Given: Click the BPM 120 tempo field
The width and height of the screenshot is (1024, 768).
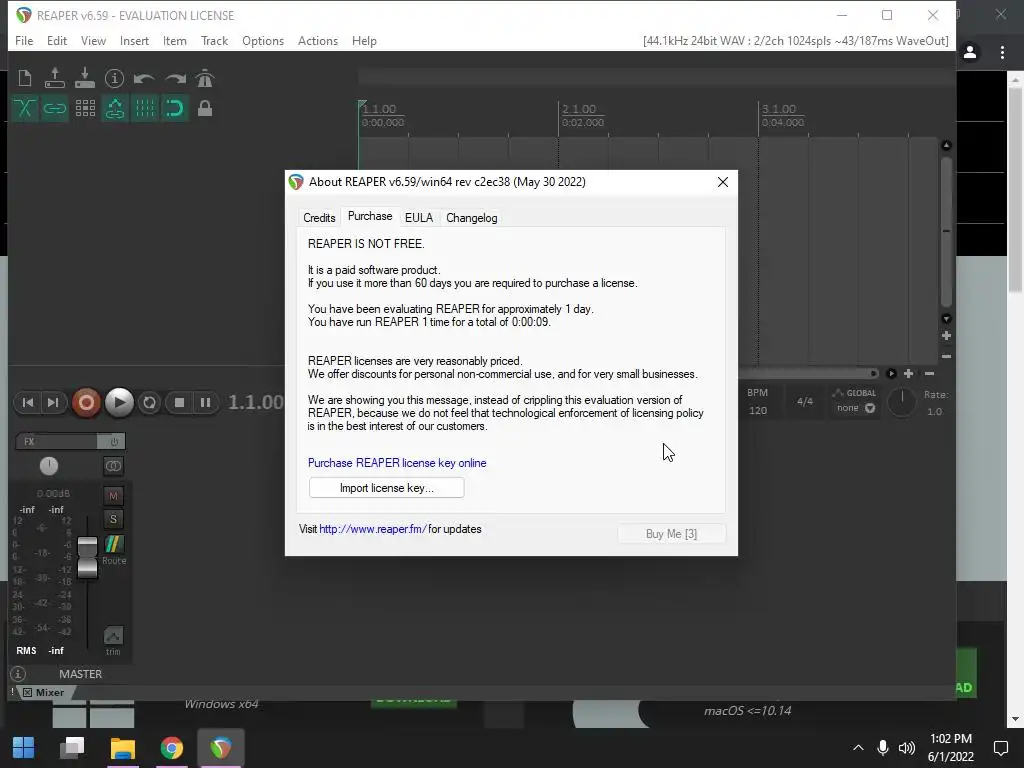Looking at the screenshot, I should coord(758,410).
